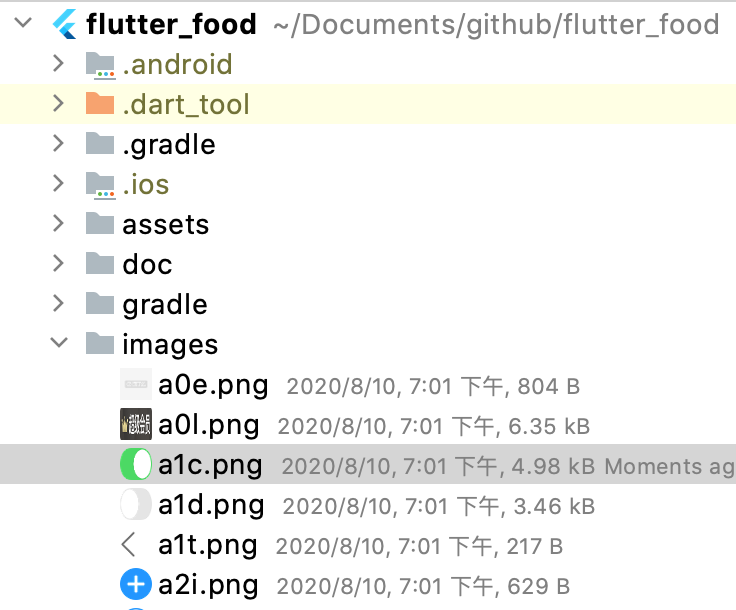Viewport: 736px width, 610px height.
Task: Select the a1d.png file name
Action: (211, 505)
